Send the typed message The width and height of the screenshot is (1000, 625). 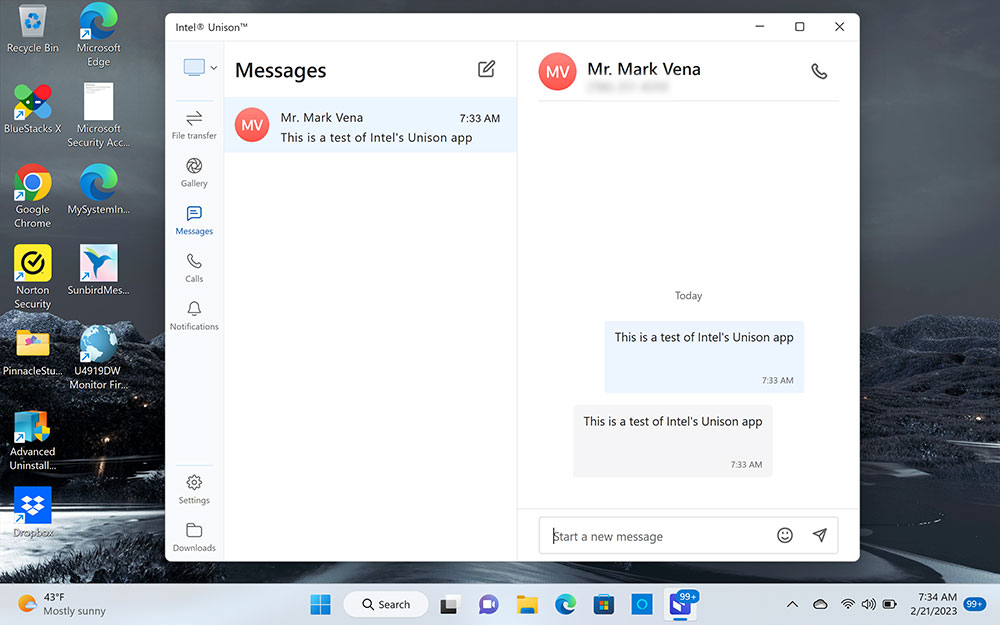pos(820,535)
